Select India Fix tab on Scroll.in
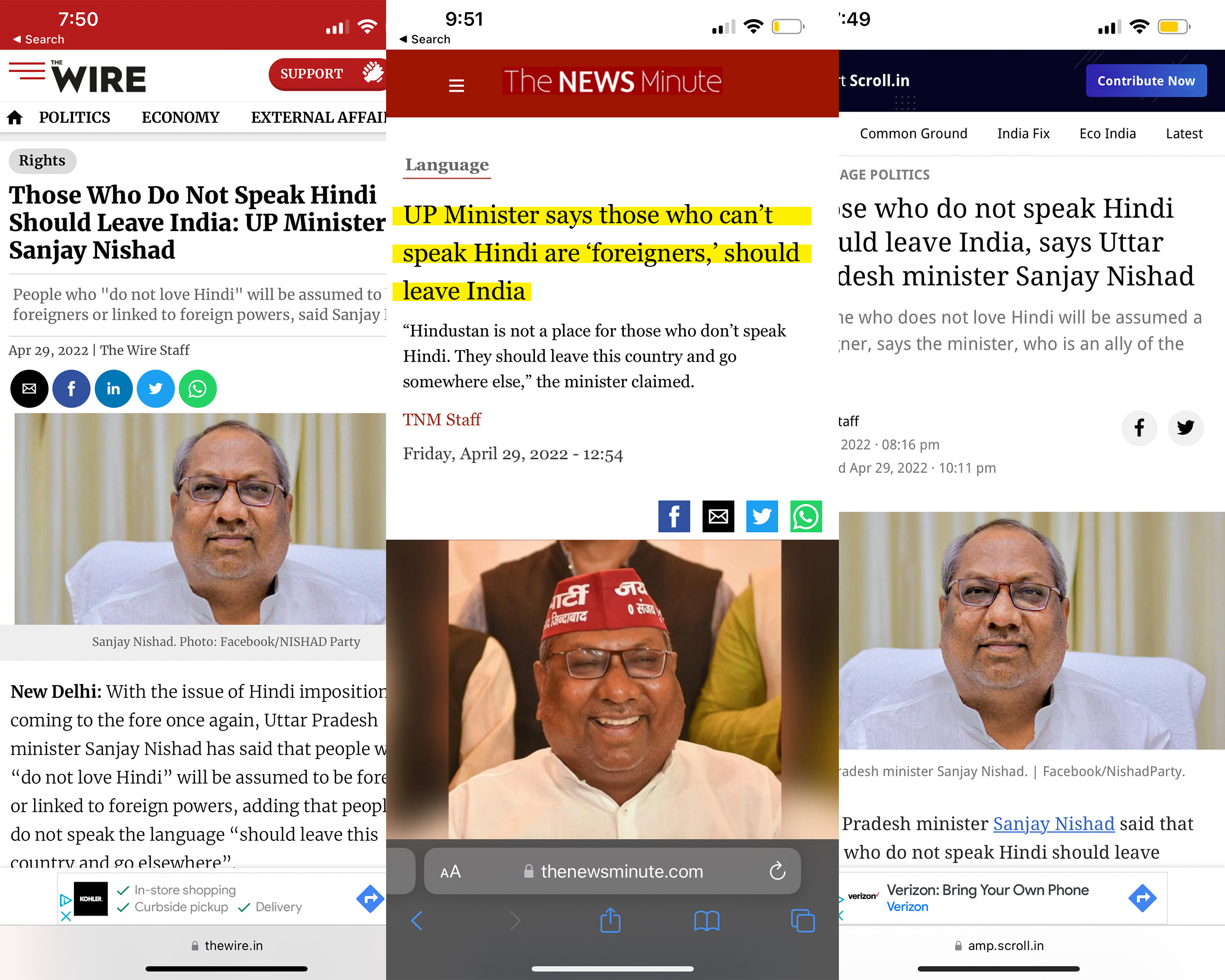The height and width of the screenshot is (980, 1225). tap(1023, 133)
